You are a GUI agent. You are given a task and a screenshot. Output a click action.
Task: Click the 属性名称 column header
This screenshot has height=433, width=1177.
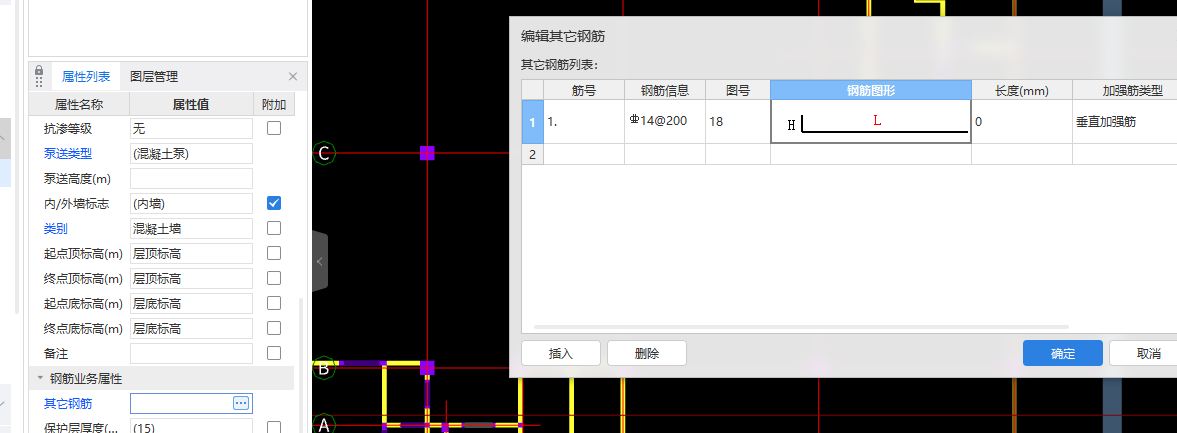coord(79,104)
